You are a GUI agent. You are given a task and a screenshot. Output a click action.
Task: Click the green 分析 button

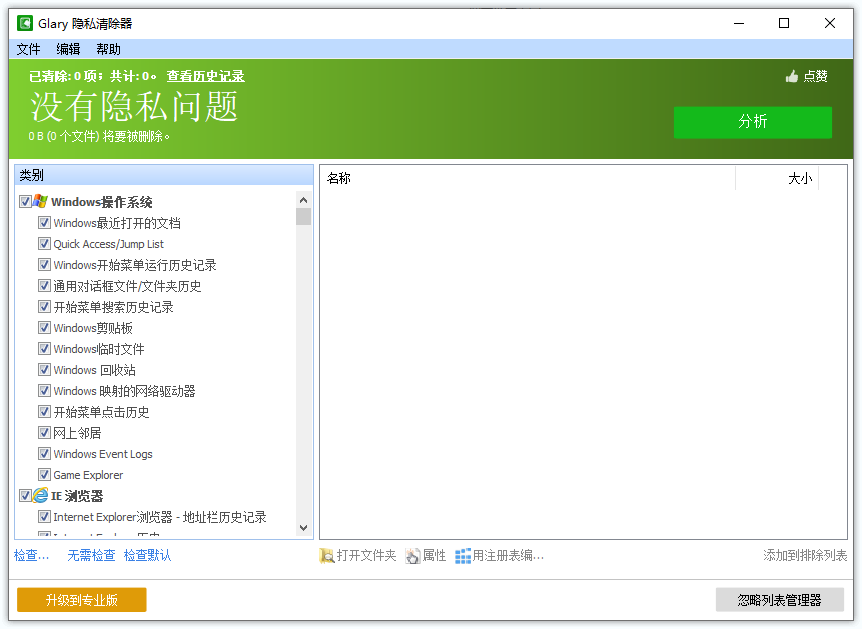click(x=753, y=122)
